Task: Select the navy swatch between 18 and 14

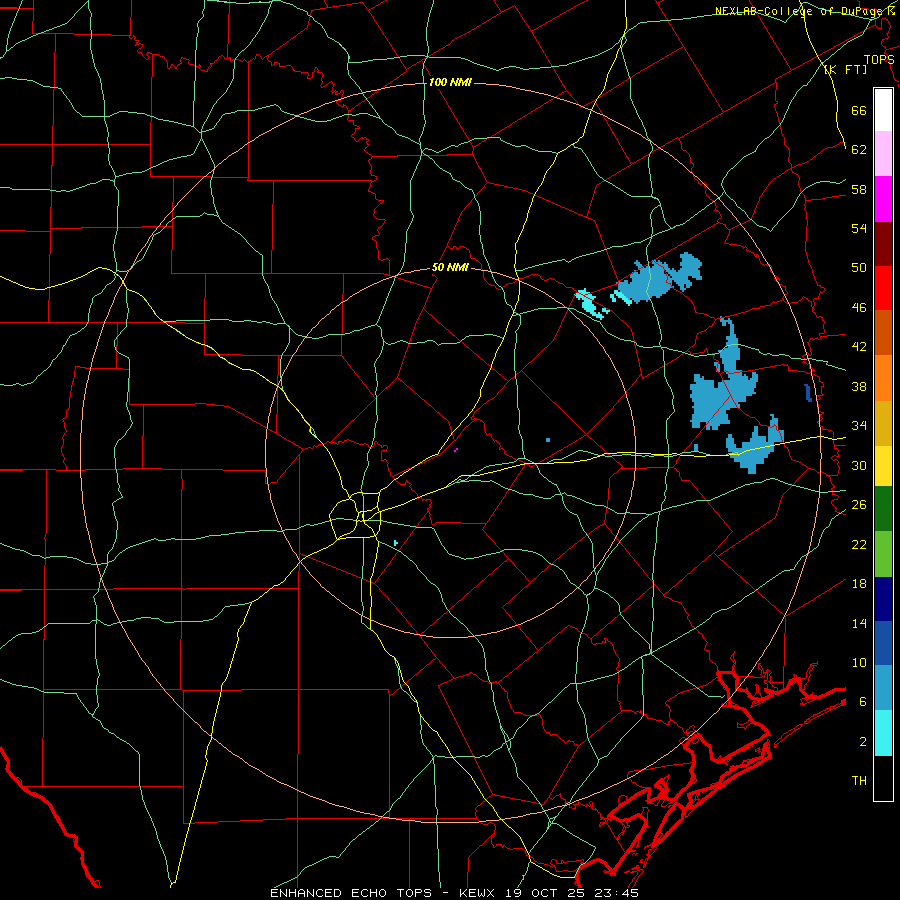Action: tap(883, 599)
